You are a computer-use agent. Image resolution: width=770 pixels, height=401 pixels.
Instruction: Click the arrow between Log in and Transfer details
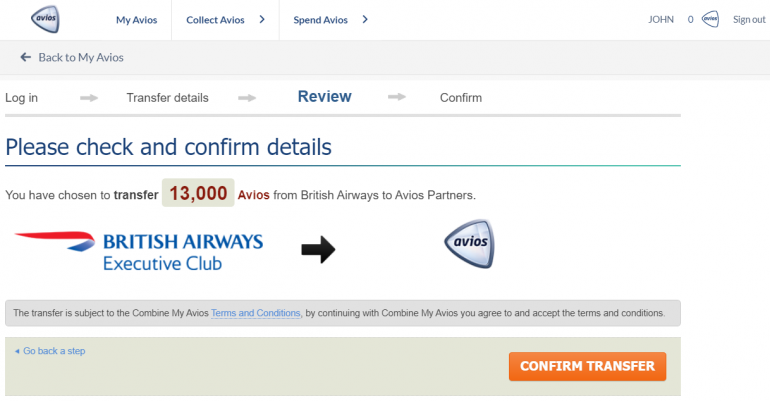pos(89,98)
